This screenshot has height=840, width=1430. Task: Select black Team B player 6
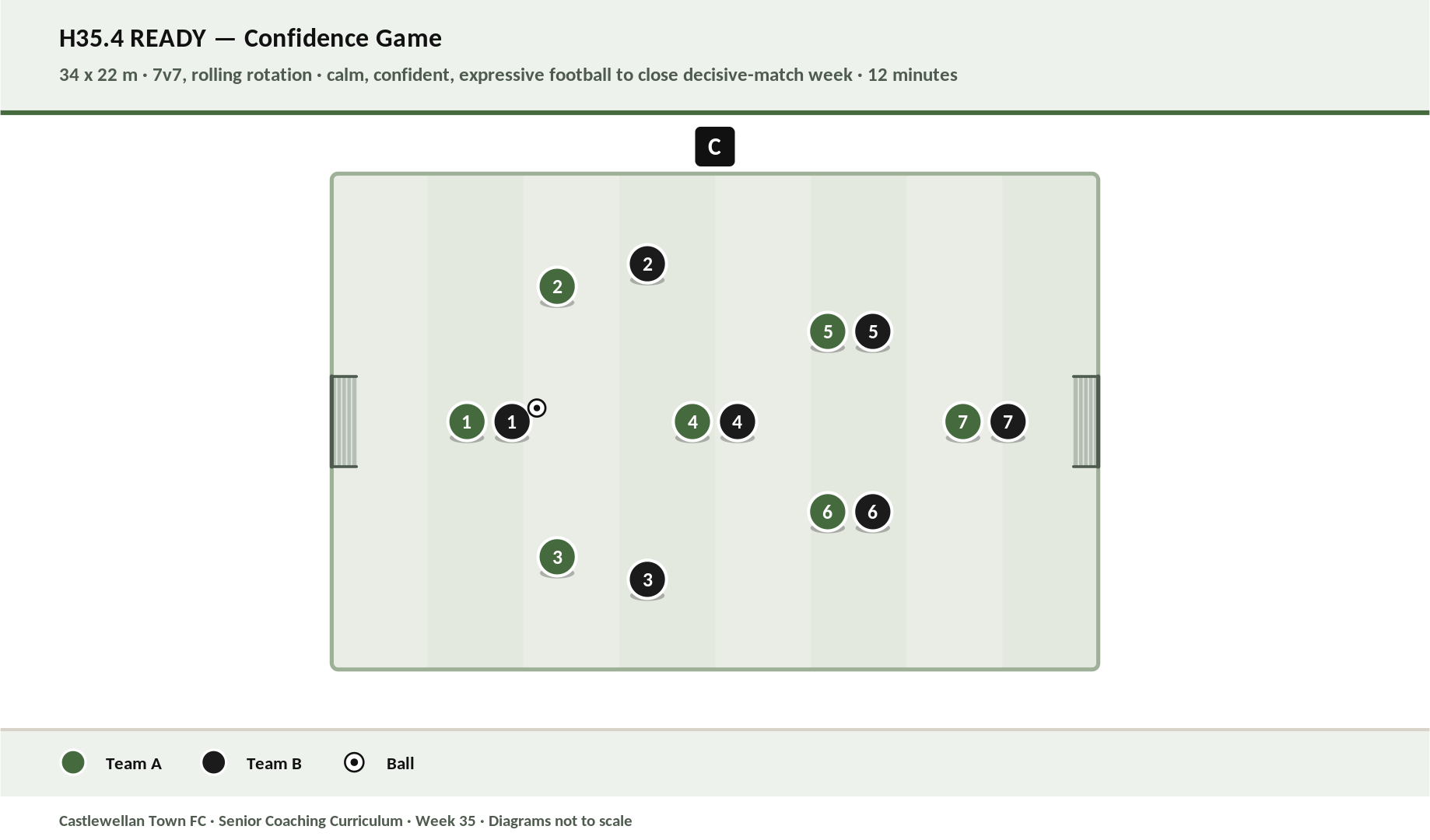click(873, 512)
